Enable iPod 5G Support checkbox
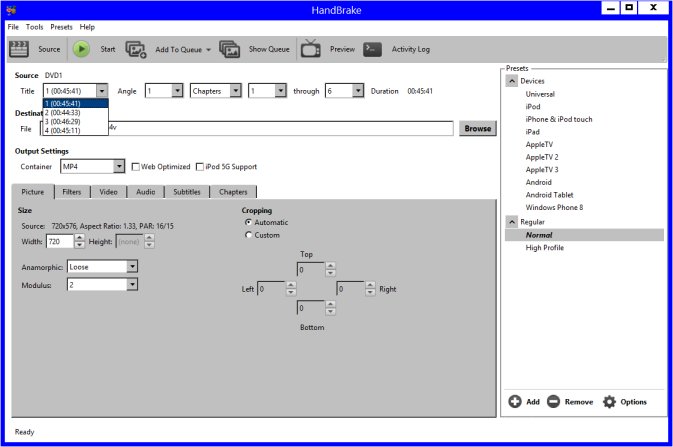Image resolution: width=673 pixels, height=447 pixels. (x=200, y=167)
